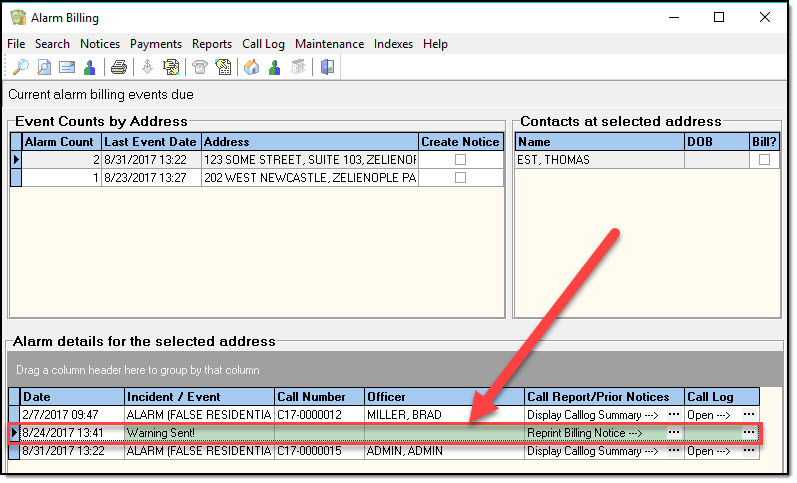Viewport: 797px width, 483px height.
Task: Click the payments coins toolbar icon
Action: tap(171, 68)
